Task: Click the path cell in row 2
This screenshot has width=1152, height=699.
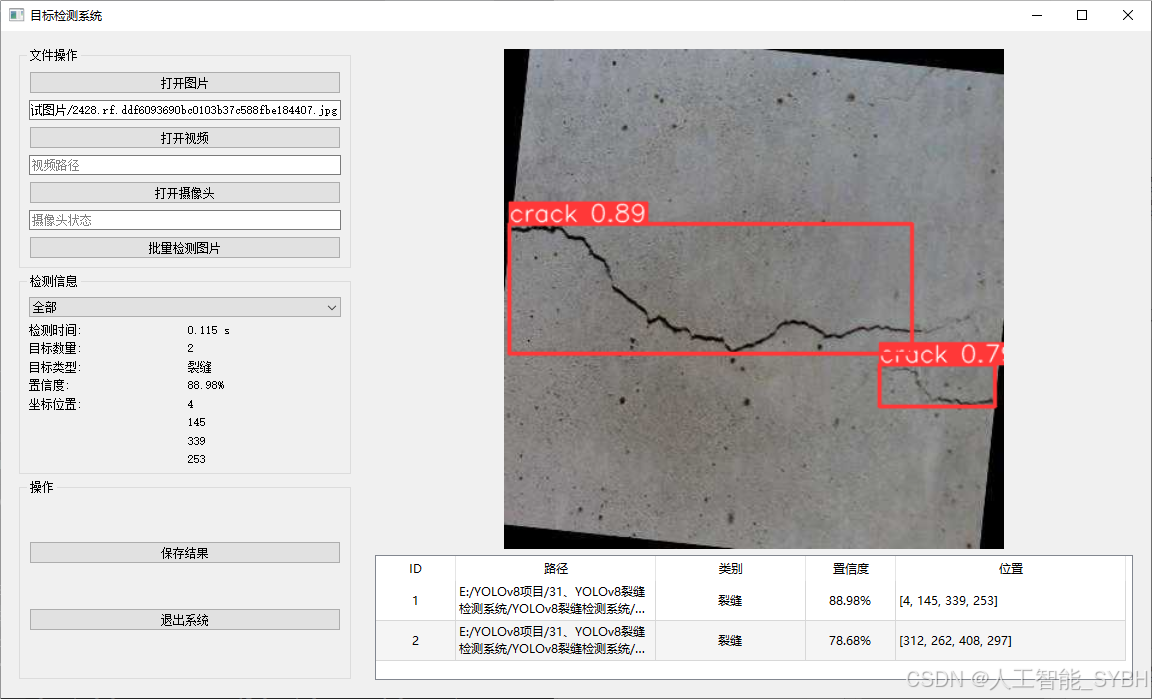Action: (555, 640)
